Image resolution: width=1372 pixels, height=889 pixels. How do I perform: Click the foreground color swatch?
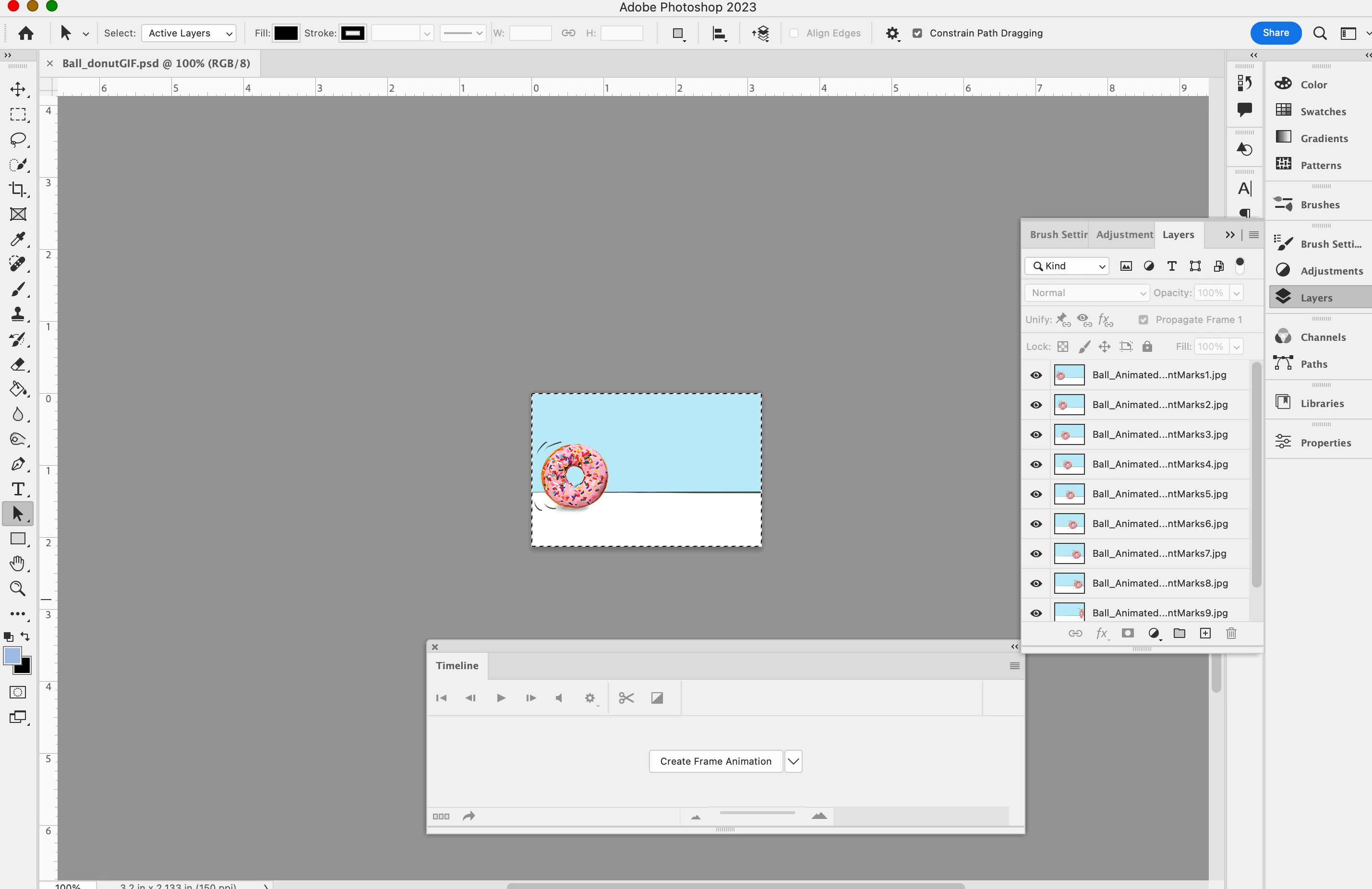[12, 656]
